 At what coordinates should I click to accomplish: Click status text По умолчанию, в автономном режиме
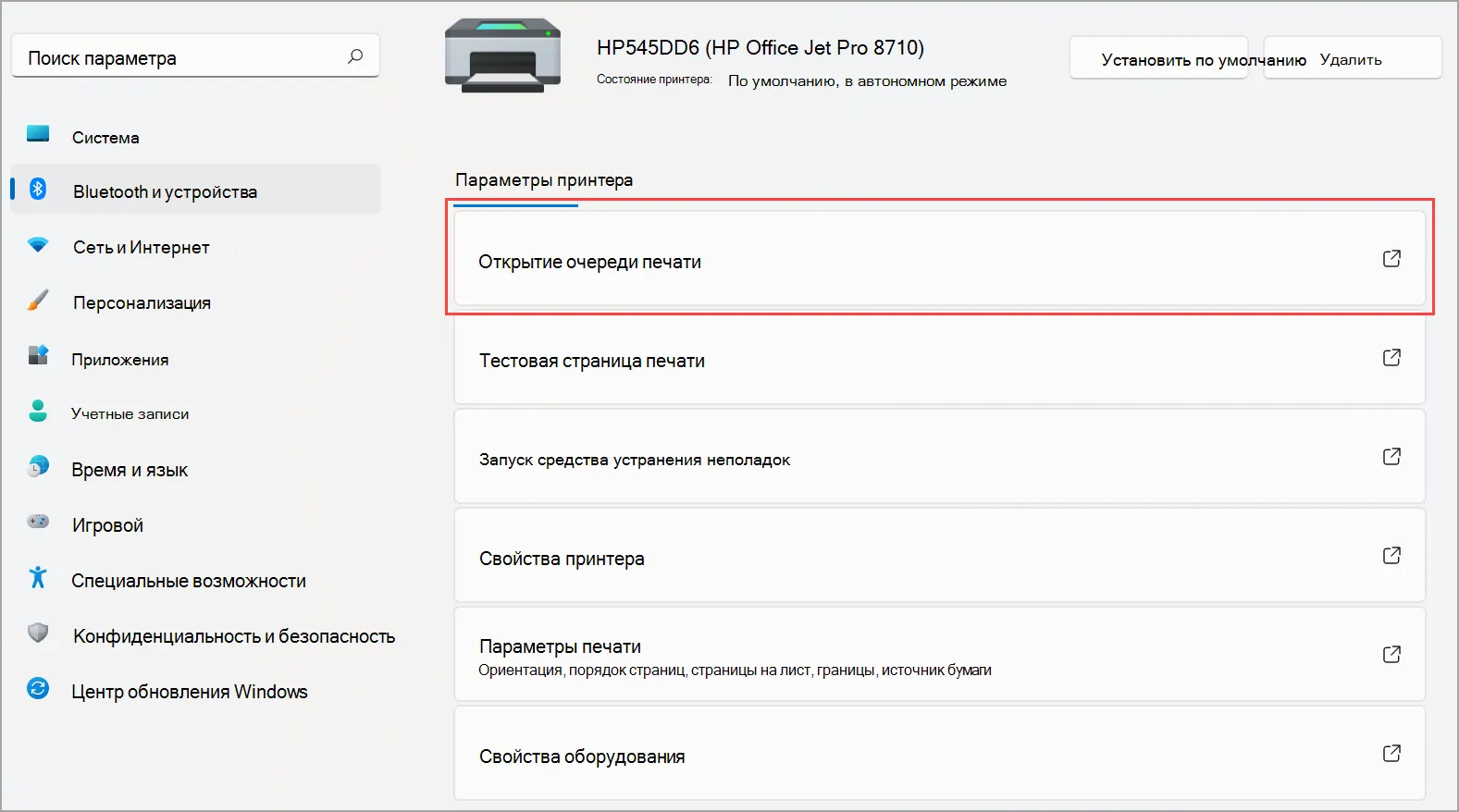(867, 81)
